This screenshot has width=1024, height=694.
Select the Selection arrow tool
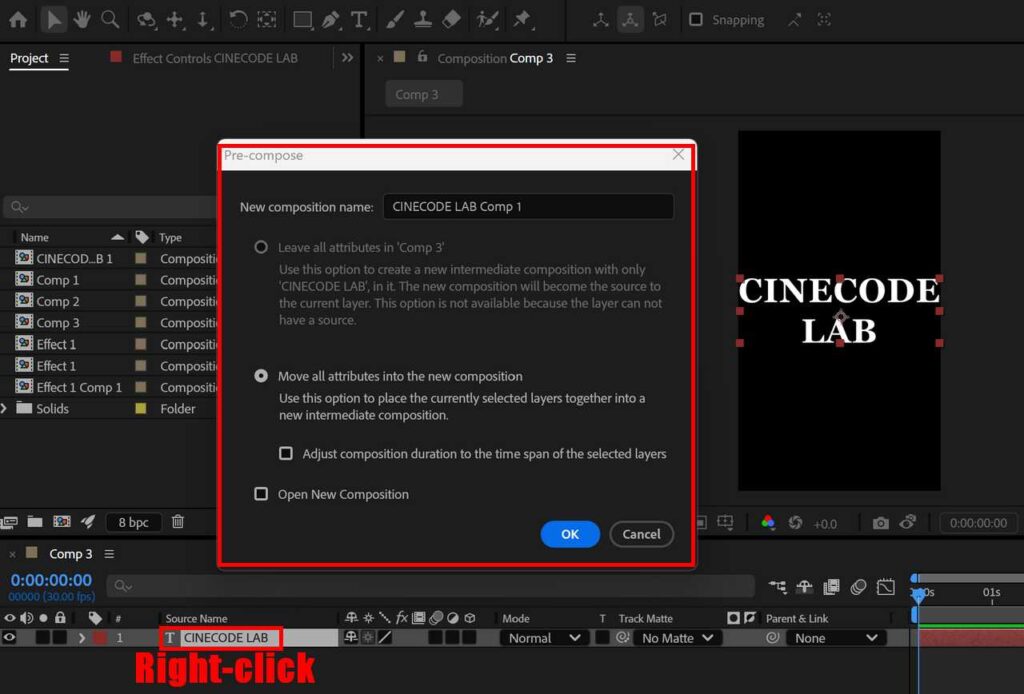pos(54,20)
